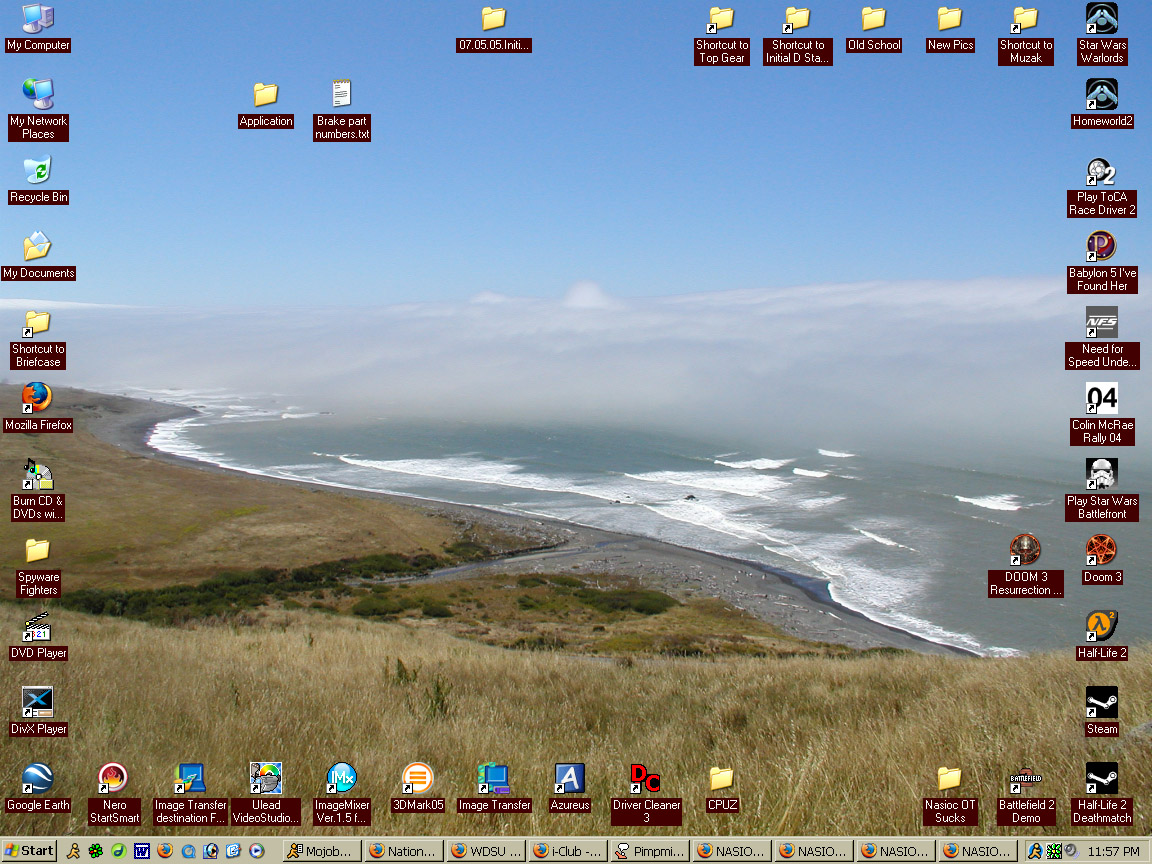Launch Google Earth from the desktop

click(x=37, y=779)
